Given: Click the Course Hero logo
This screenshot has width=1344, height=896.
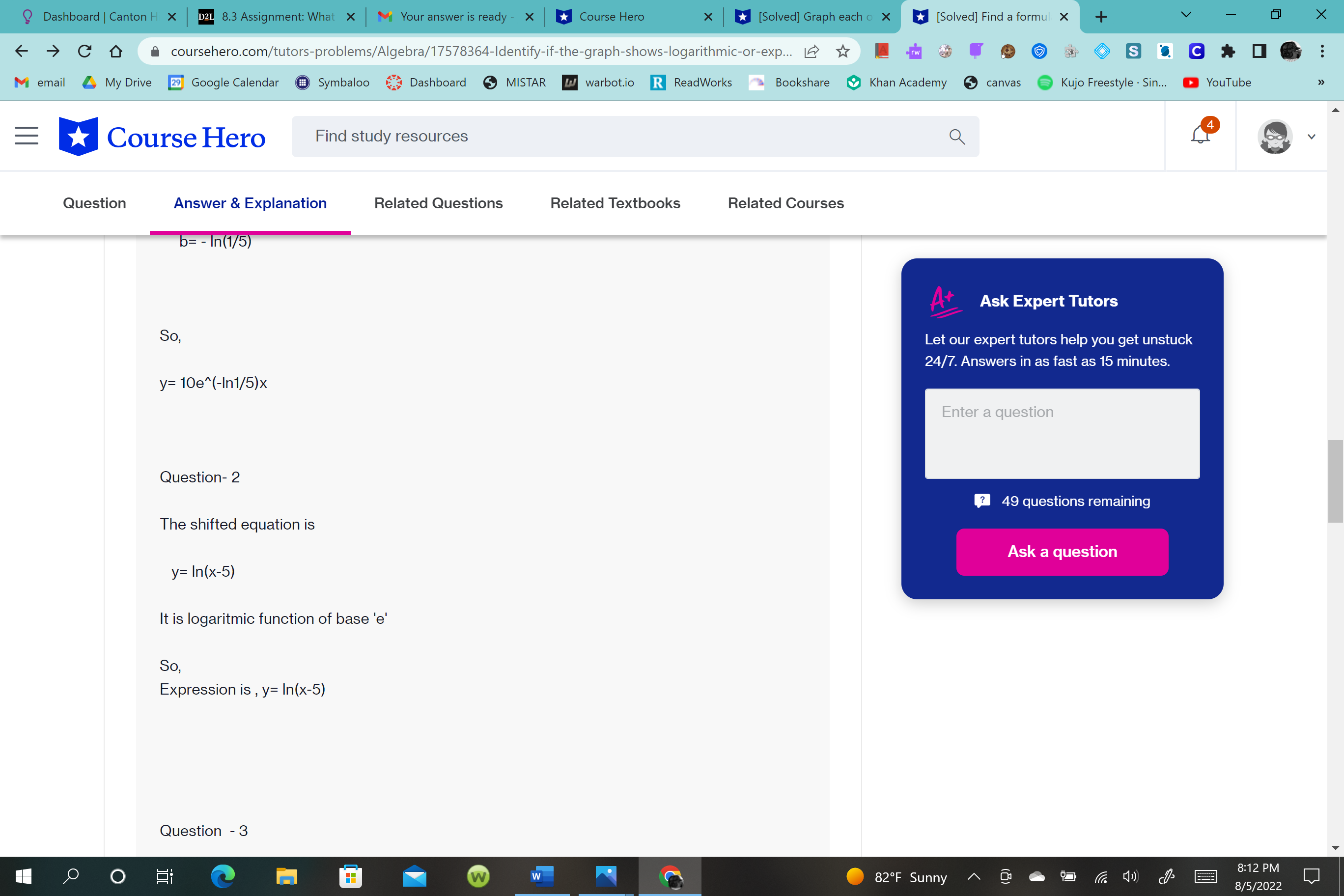Looking at the screenshot, I should pos(162,137).
